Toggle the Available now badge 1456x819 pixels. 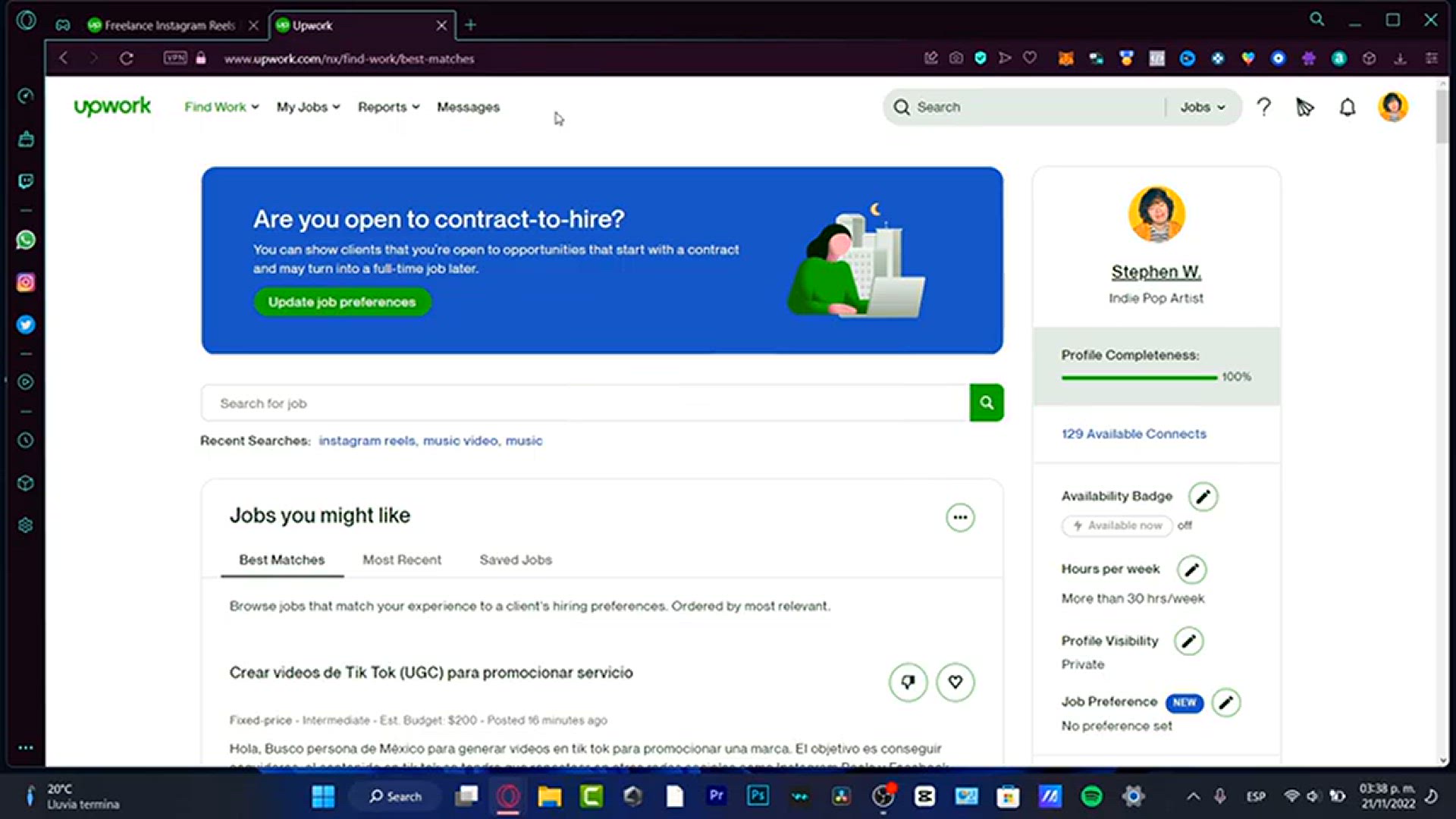1118,526
